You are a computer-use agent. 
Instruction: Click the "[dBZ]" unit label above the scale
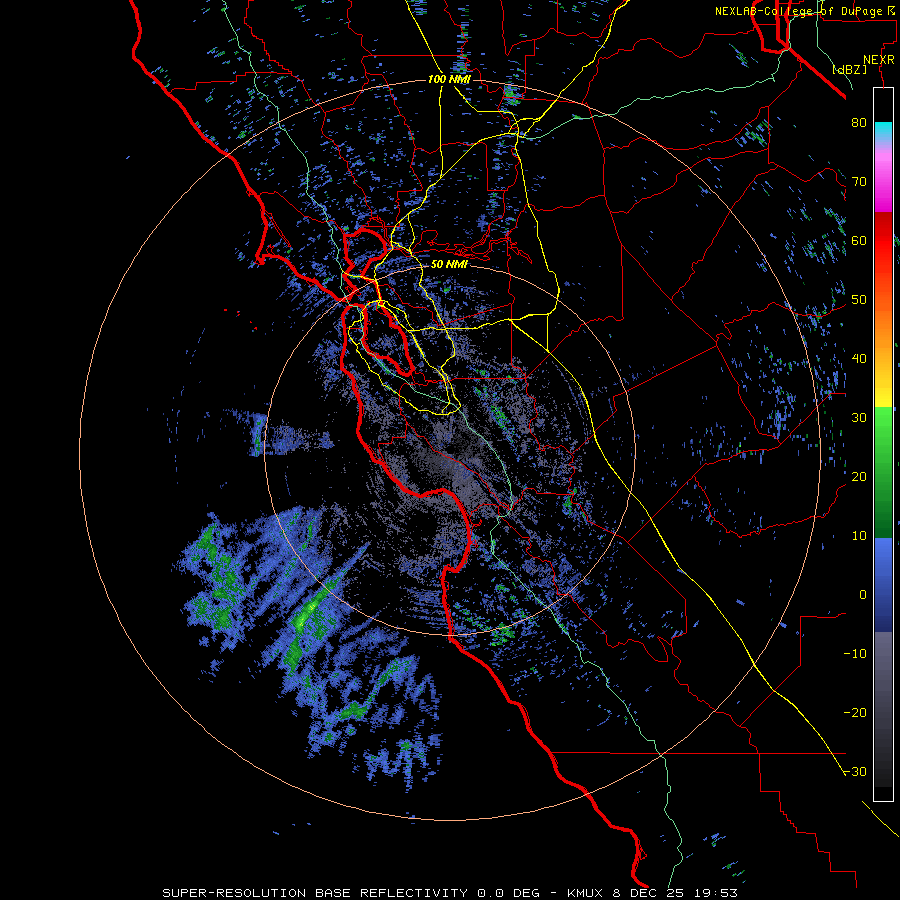(x=849, y=69)
